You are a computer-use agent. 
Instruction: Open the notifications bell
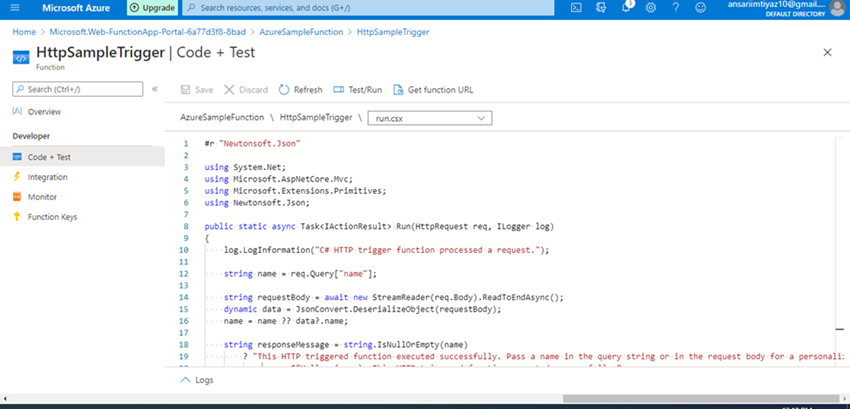pyautogui.click(x=626, y=7)
